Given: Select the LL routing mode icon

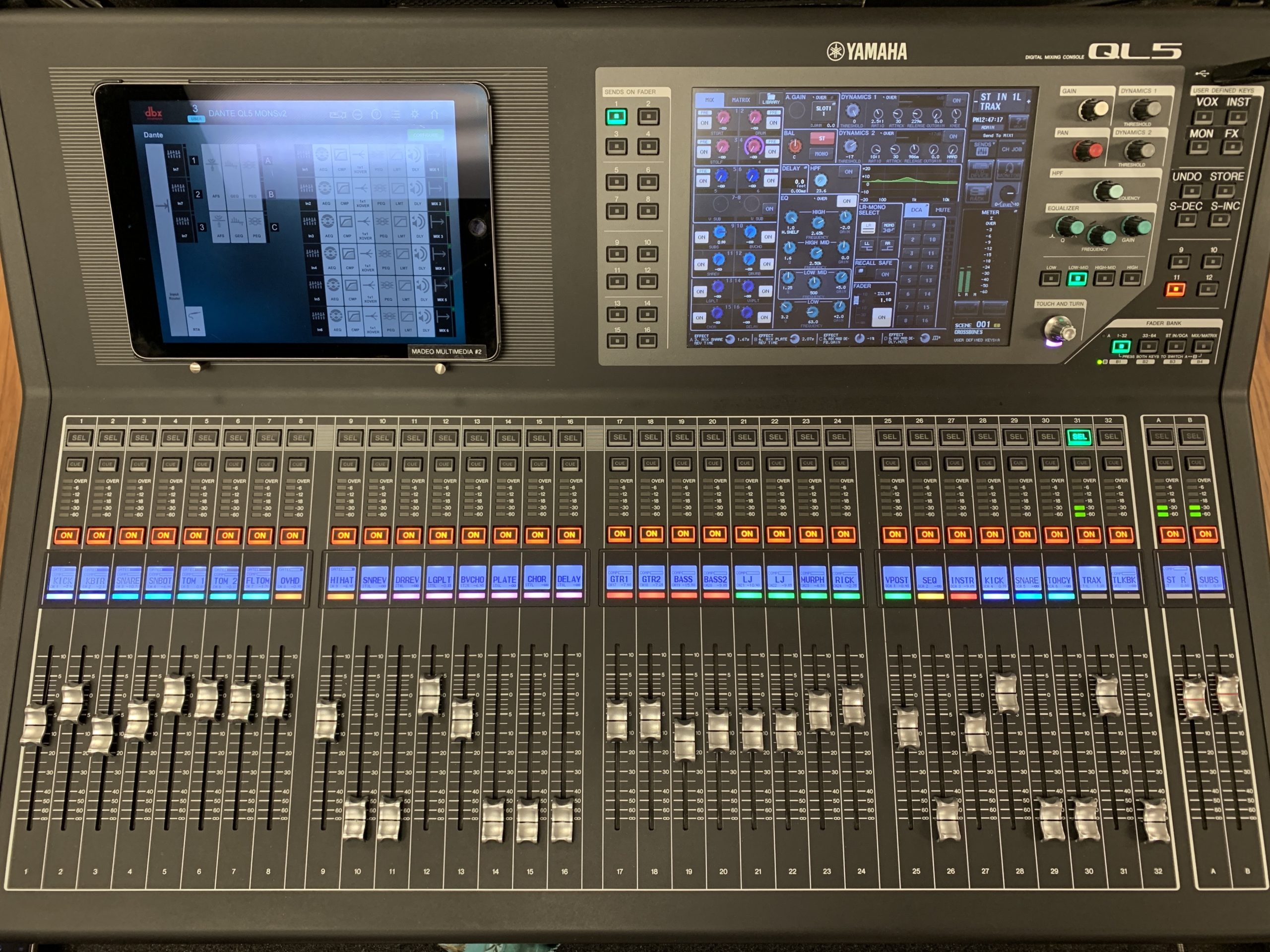Looking at the screenshot, I should click(867, 245).
